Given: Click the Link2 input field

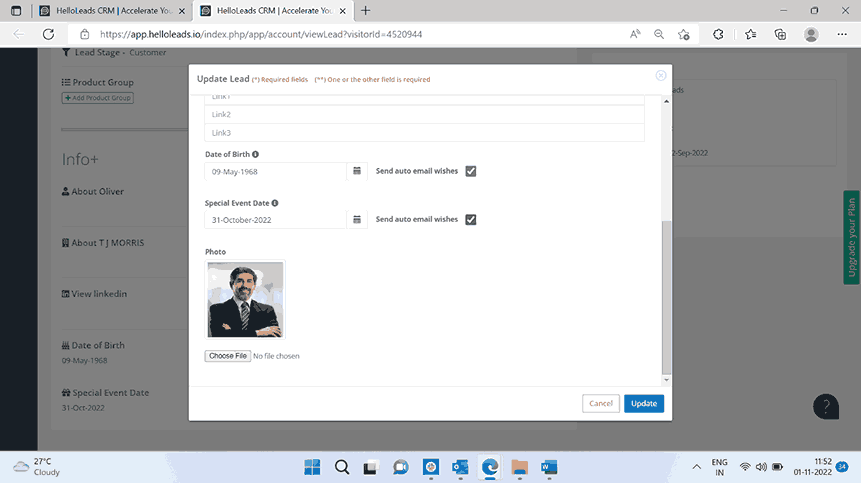Looking at the screenshot, I should (424, 114).
